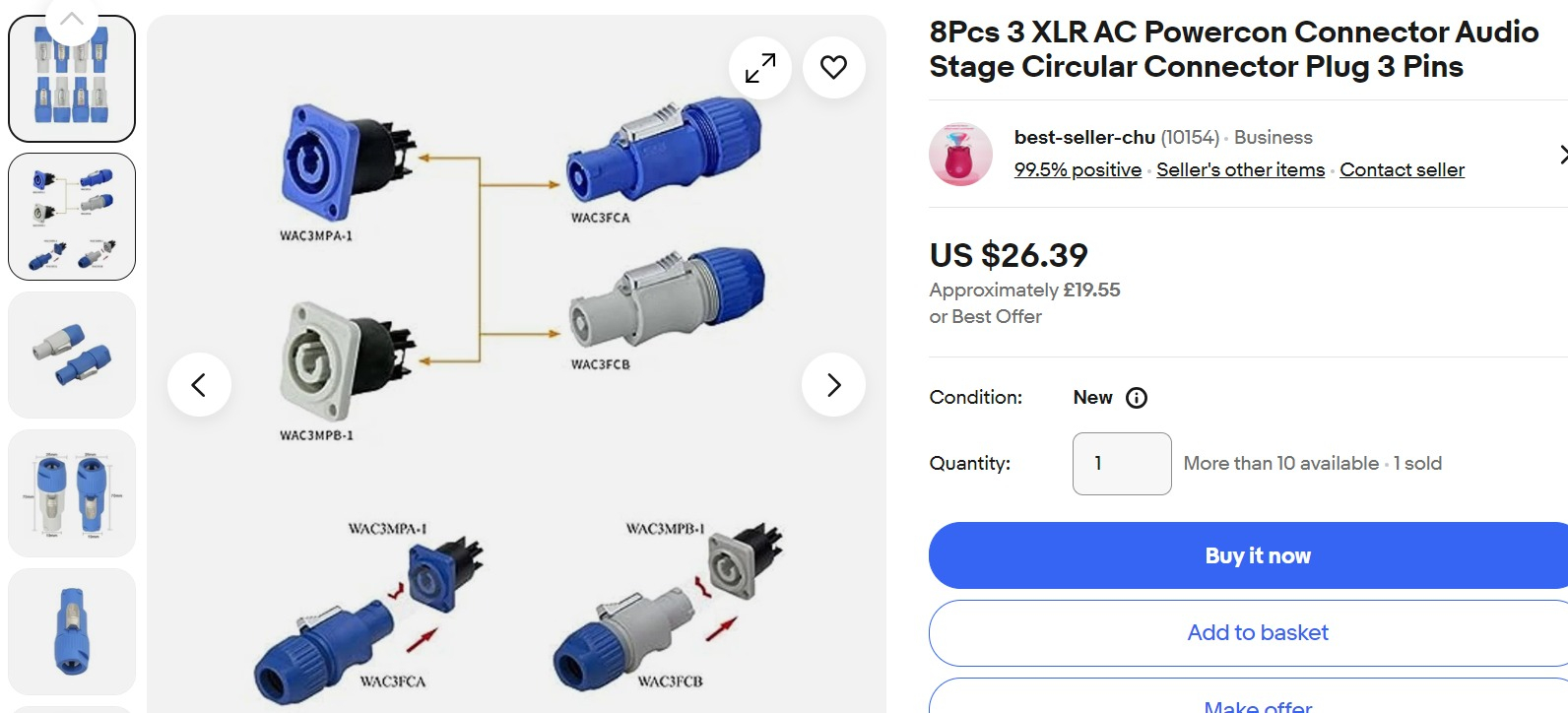Add item to watchlist with heart icon

tap(833, 68)
